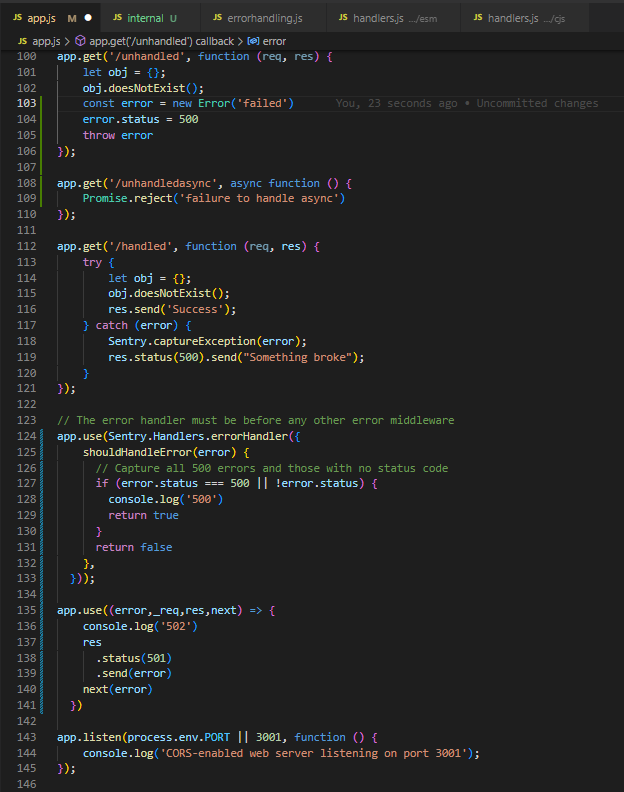
Task: Click .status(501) on line 138
Action: pyautogui.click(x=134, y=658)
